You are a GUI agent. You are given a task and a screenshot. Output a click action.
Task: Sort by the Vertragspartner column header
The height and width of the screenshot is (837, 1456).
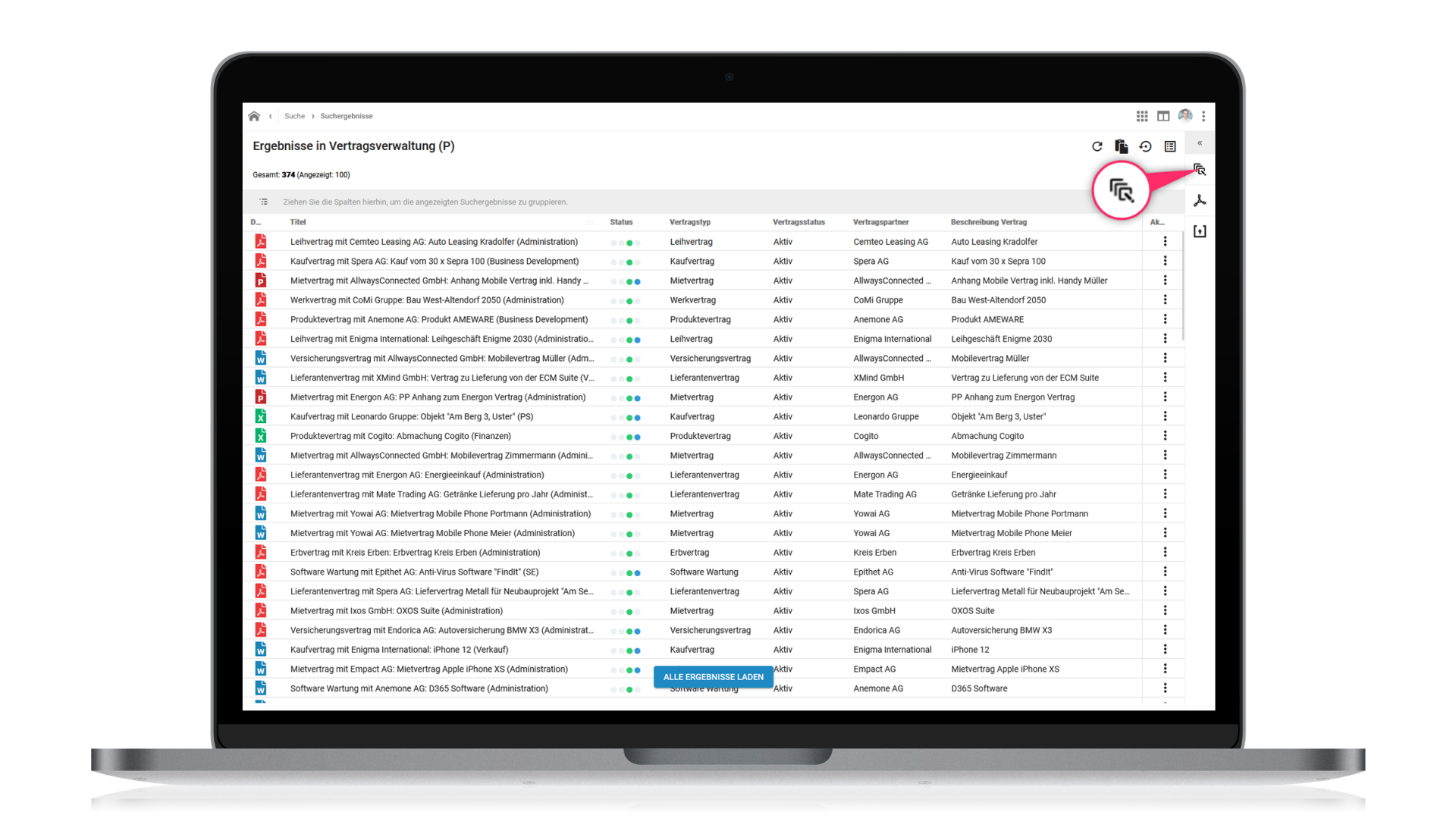[x=880, y=222]
